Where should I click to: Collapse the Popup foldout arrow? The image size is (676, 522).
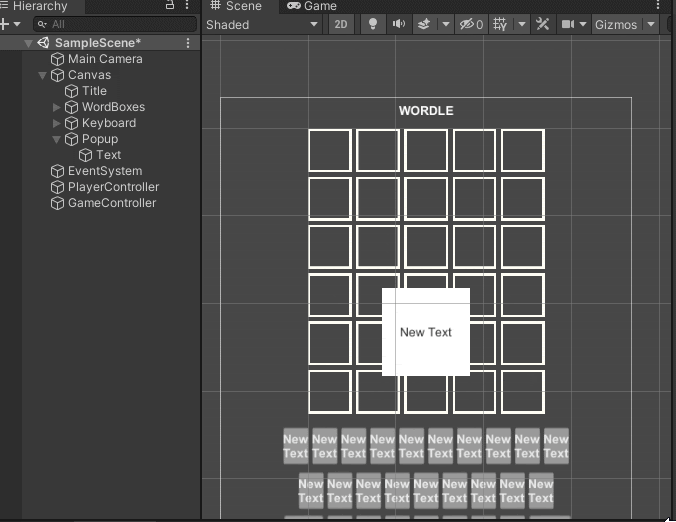56,139
